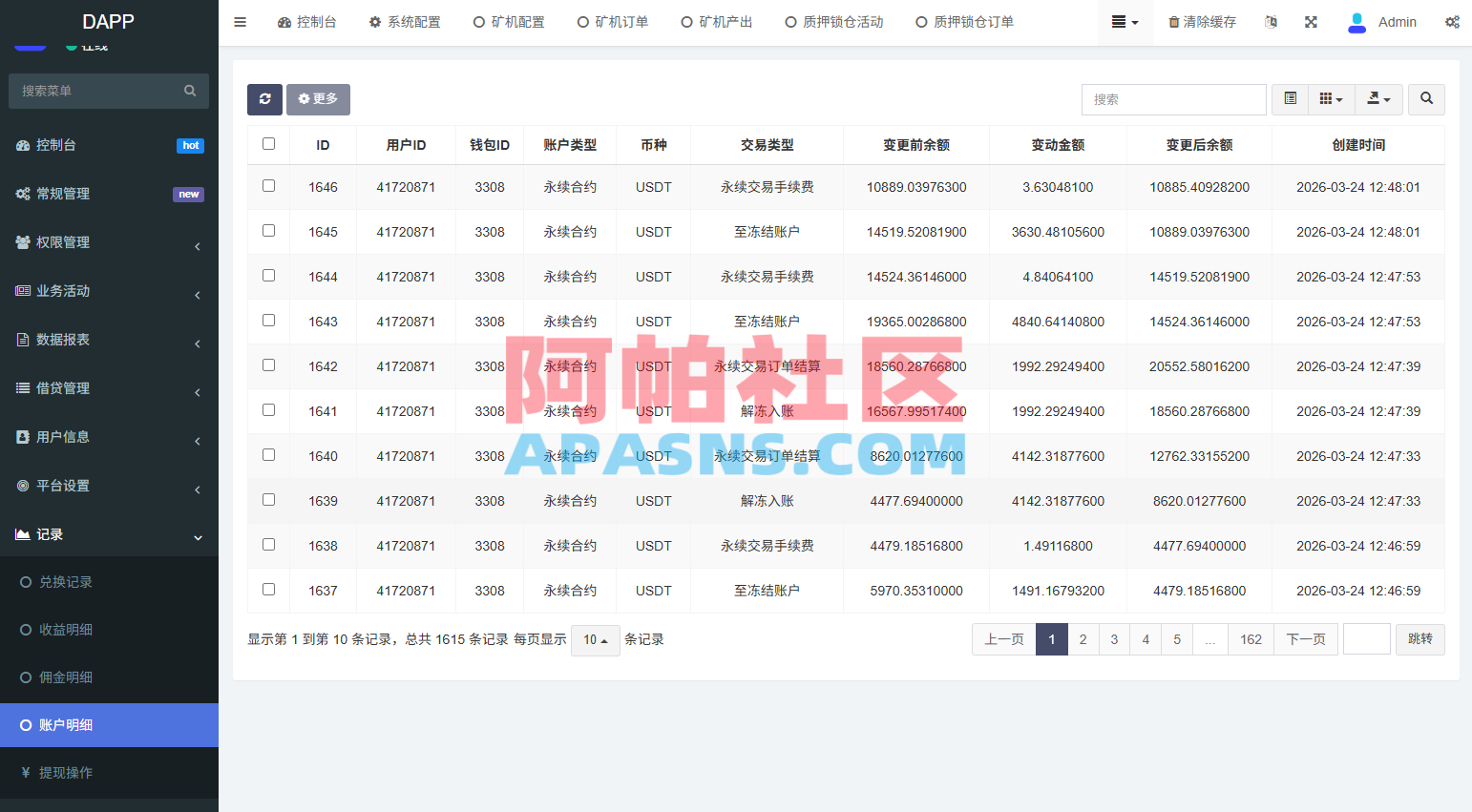The width and height of the screenshot is (1472, 812).
Task: Click the 创建时间 column header
Action: pos(1358,145)
